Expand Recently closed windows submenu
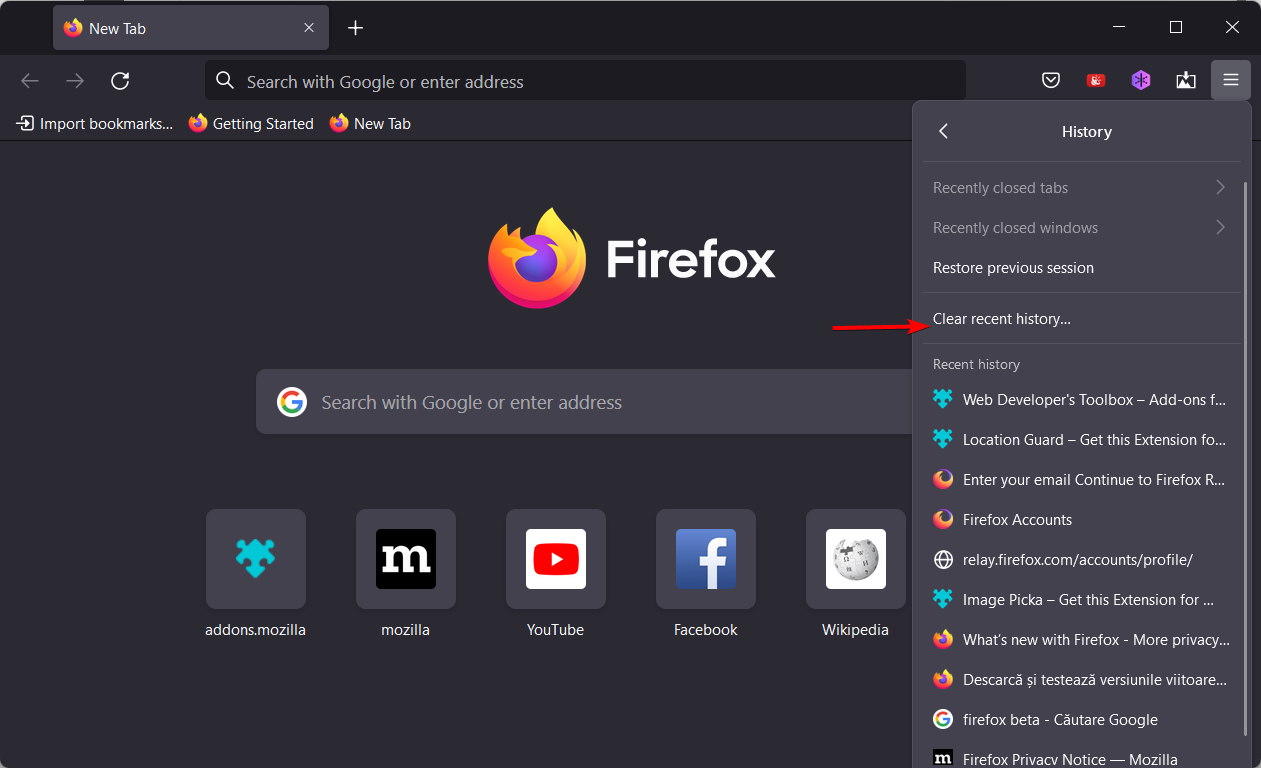1261x768 pixels. [1081, 228]
